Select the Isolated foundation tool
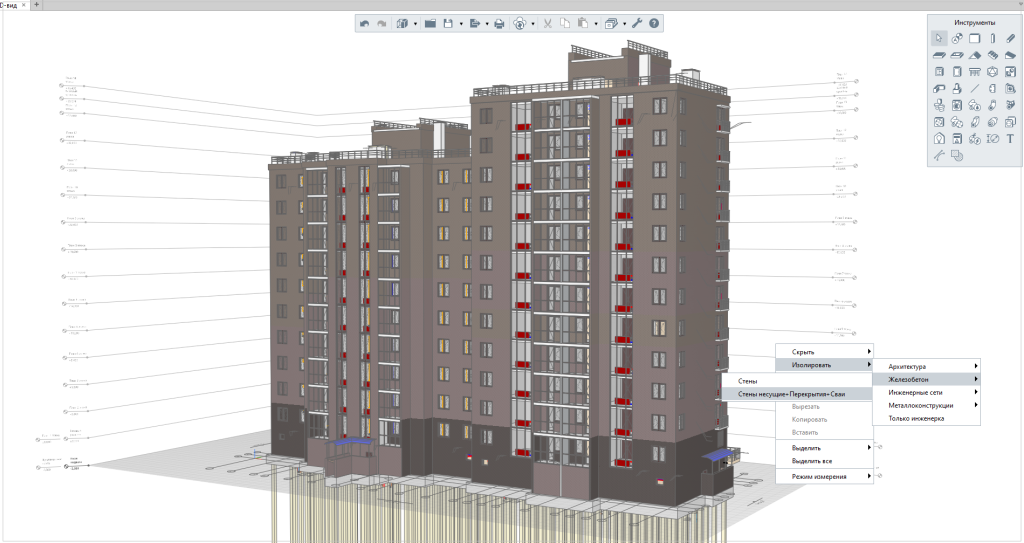Image resolution: width=1024 pixels, height=543 pixels. coord(957,89)
